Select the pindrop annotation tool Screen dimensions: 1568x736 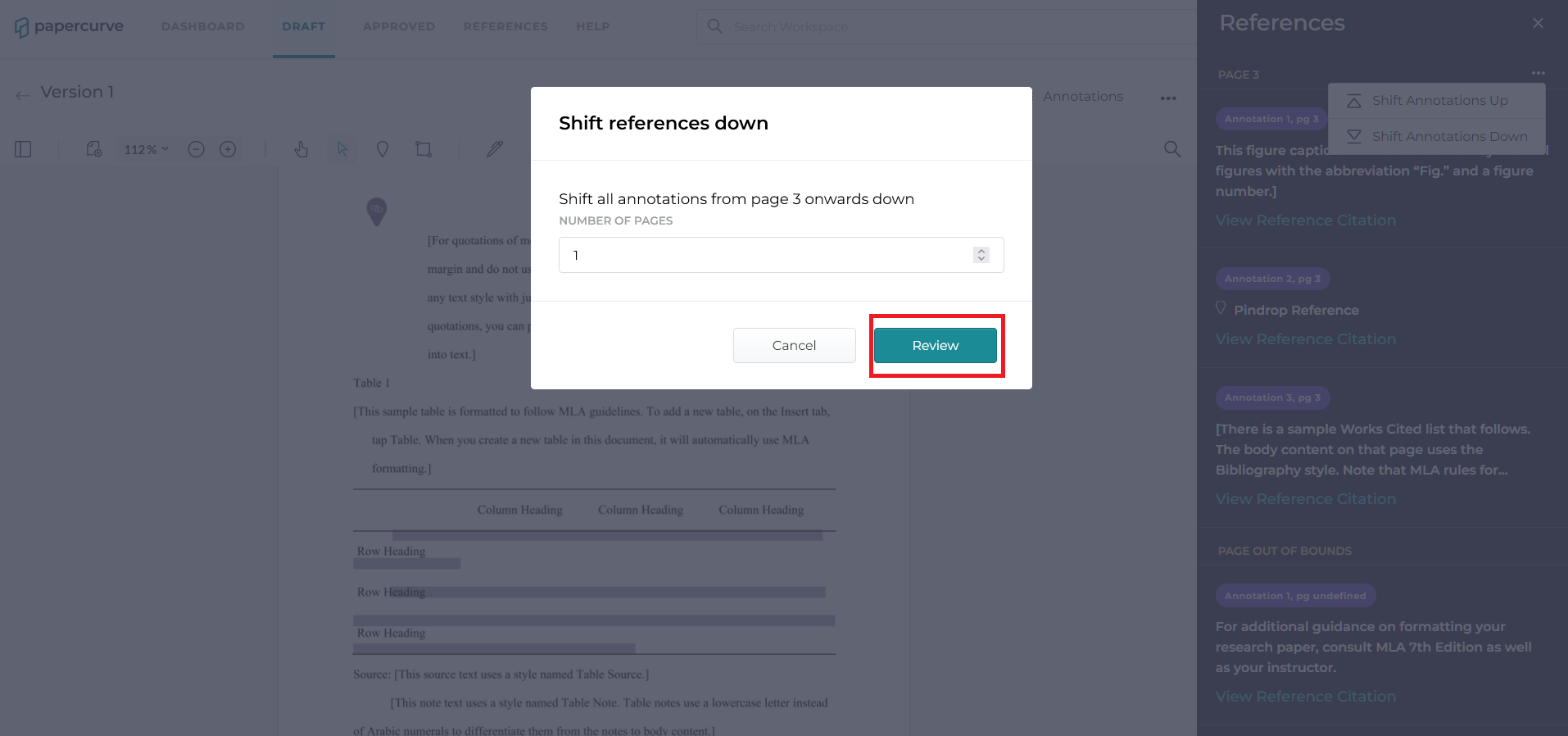pos(382,149)
